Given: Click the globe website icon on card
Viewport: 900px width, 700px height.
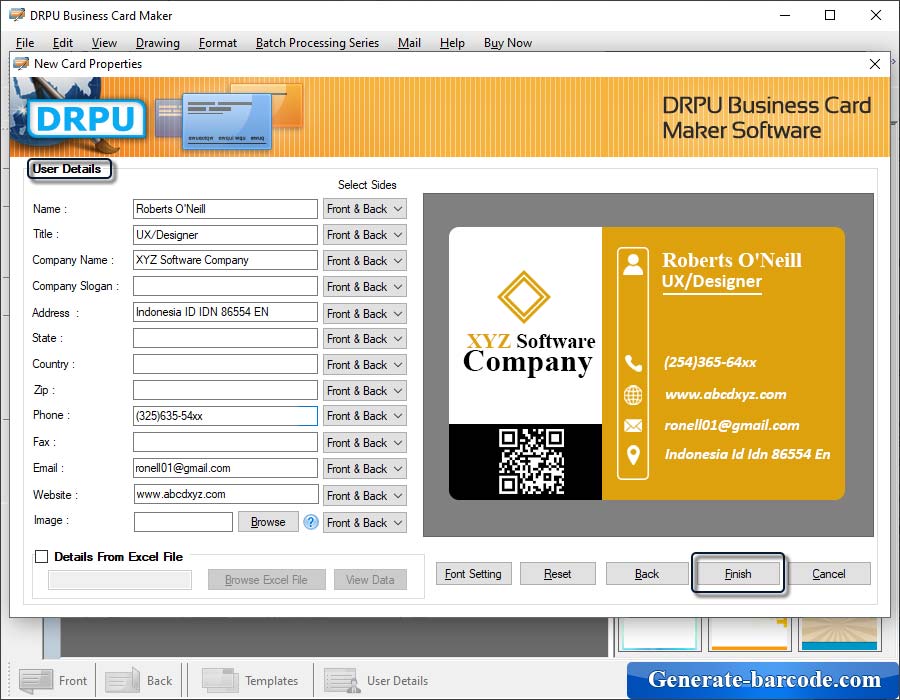Looking at the screenshot, I should point(633,395).
